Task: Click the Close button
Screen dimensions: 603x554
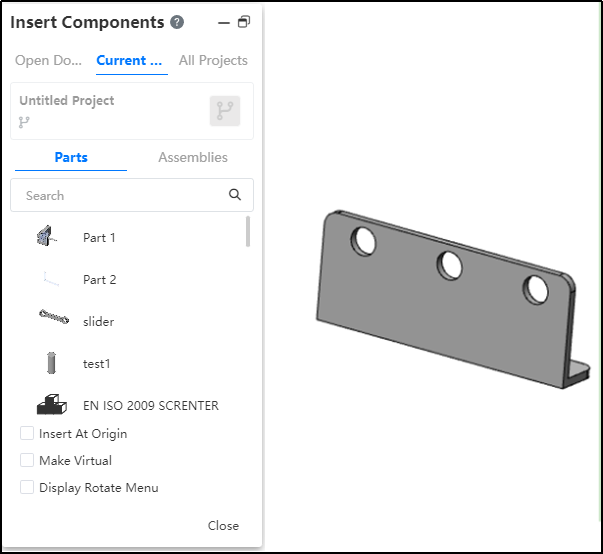Action: pos(223,526)
